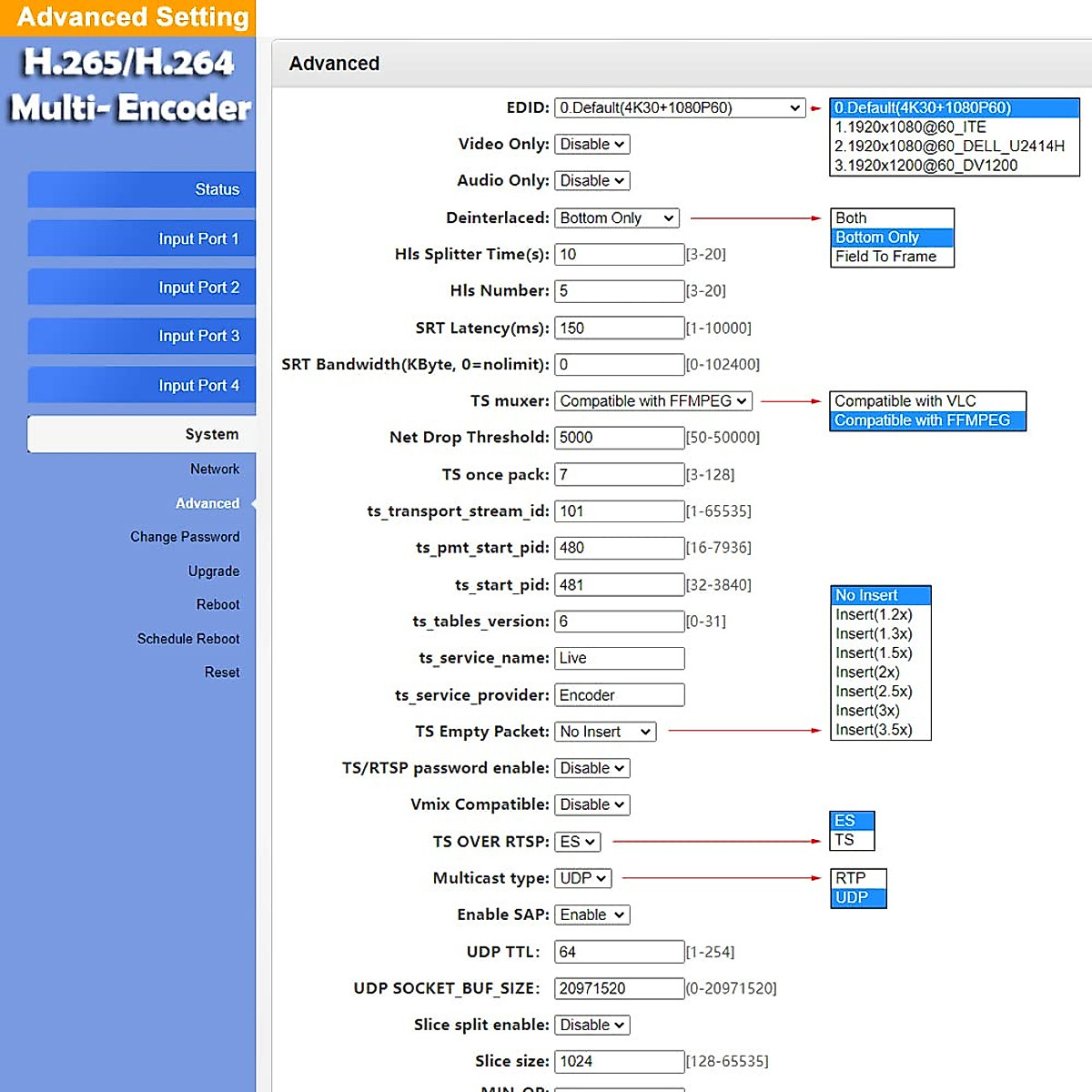Focus the ts_service_name text field
The width and height of the screenshot is (1092, 1092).
[x=619, y=658]
